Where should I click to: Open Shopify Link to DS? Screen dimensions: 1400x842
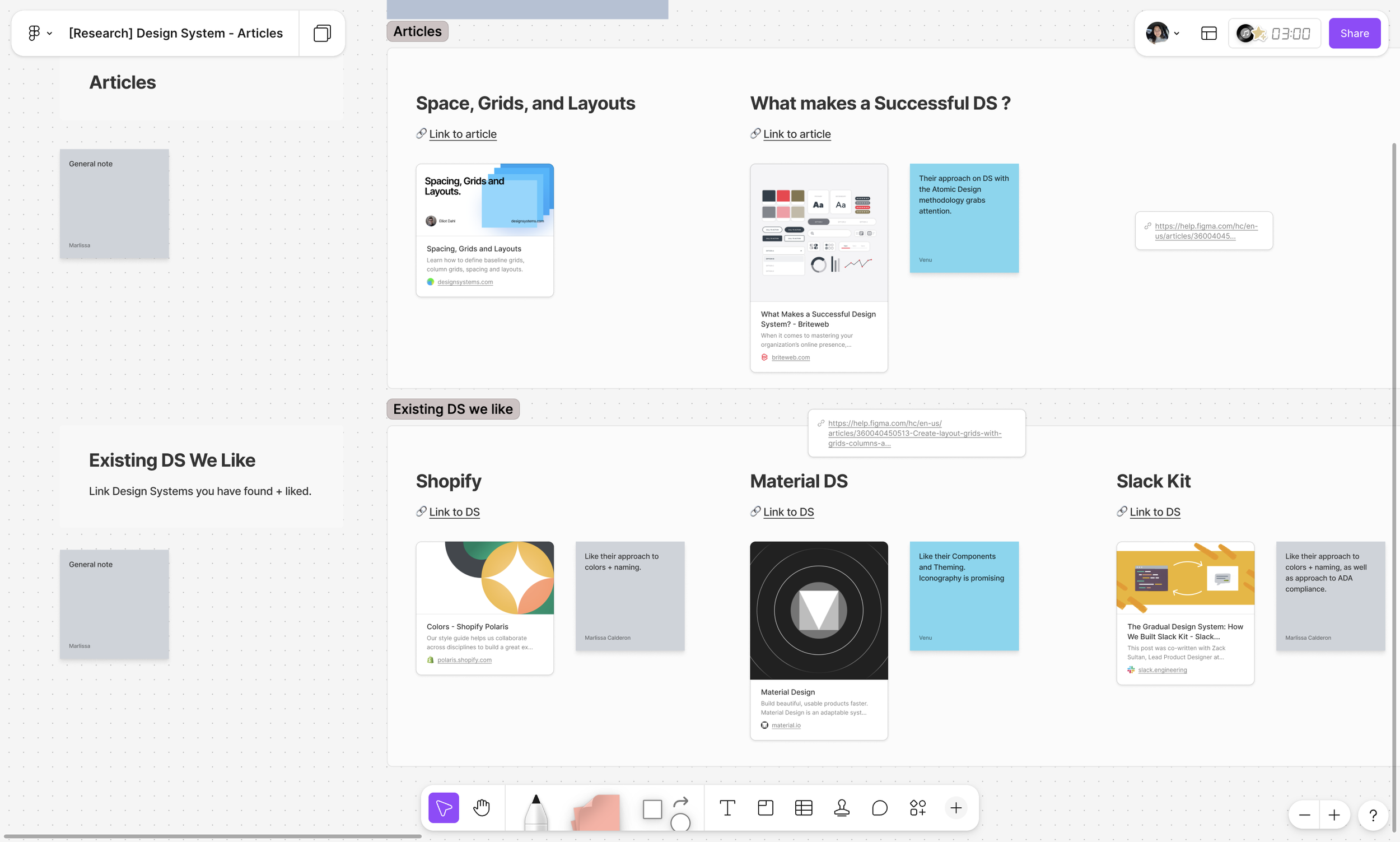[454, 512]
